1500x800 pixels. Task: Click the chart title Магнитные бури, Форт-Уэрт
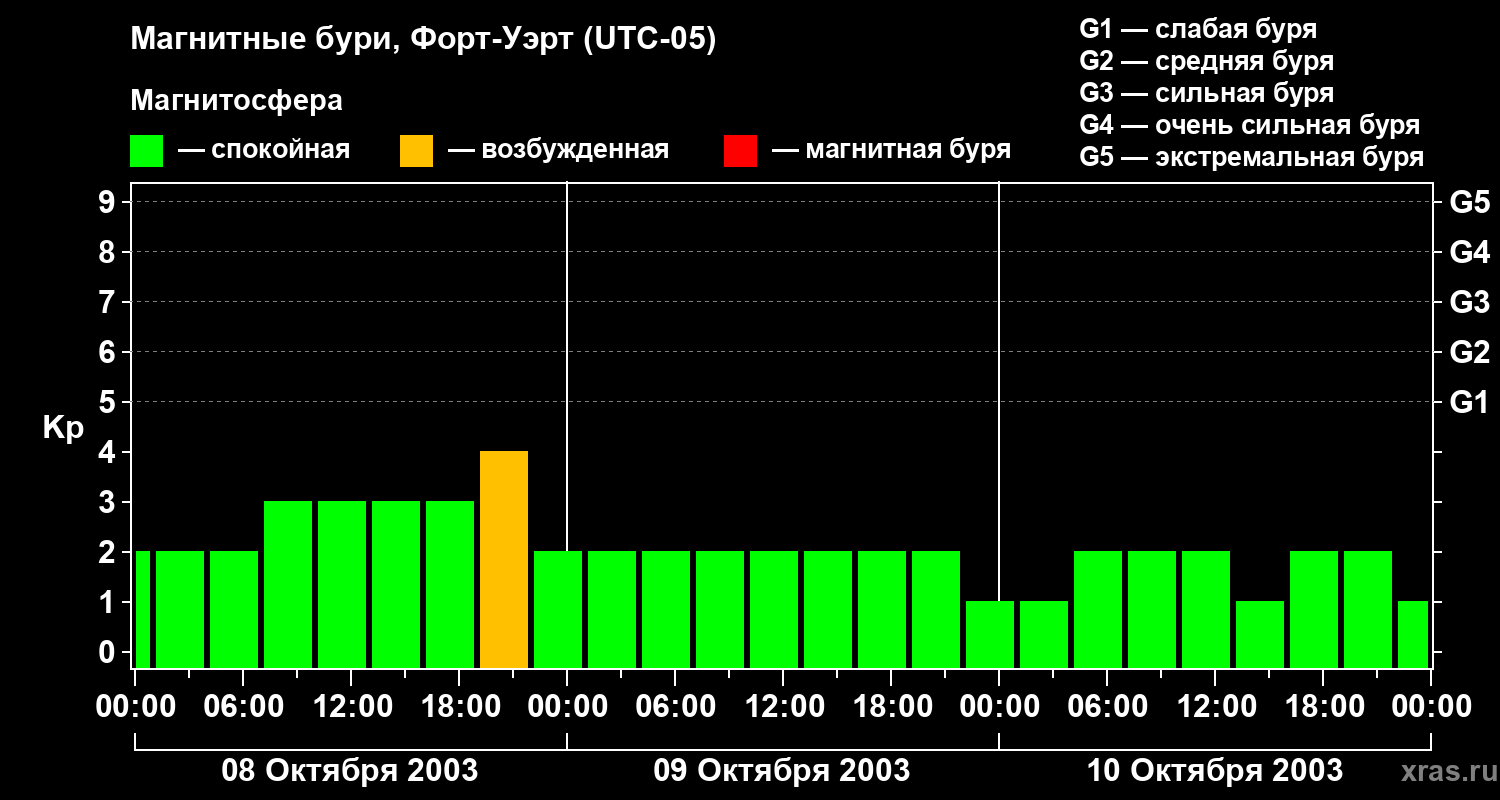pos(423,41)
